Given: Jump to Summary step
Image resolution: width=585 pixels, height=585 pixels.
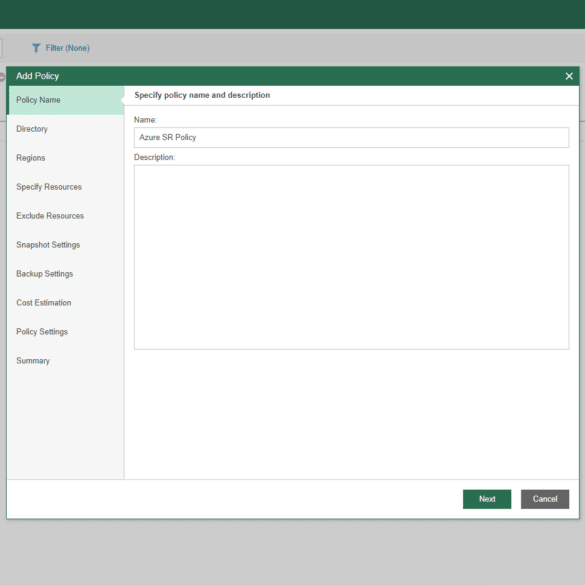Looking at the screenshot, I should (66, 361).
